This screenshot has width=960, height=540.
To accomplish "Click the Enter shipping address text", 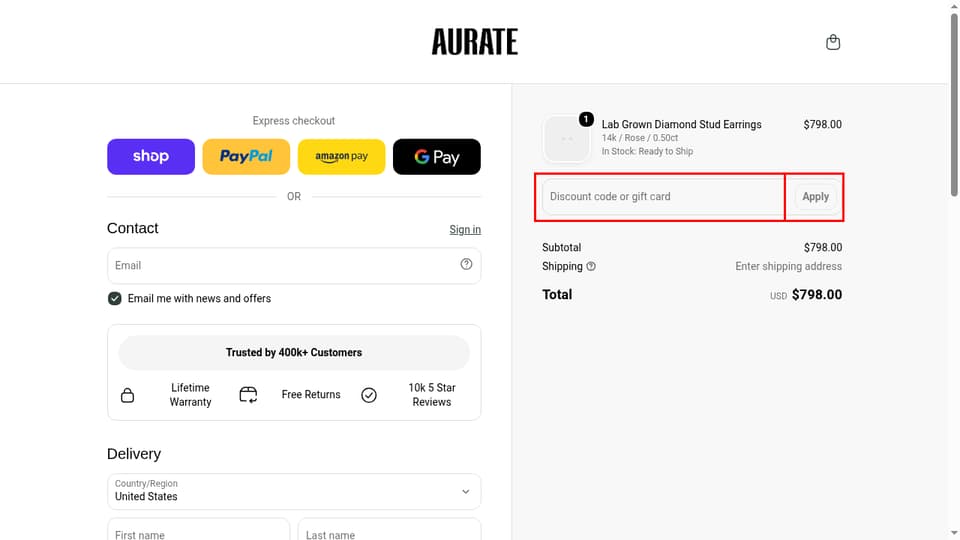I will (789, 266).
